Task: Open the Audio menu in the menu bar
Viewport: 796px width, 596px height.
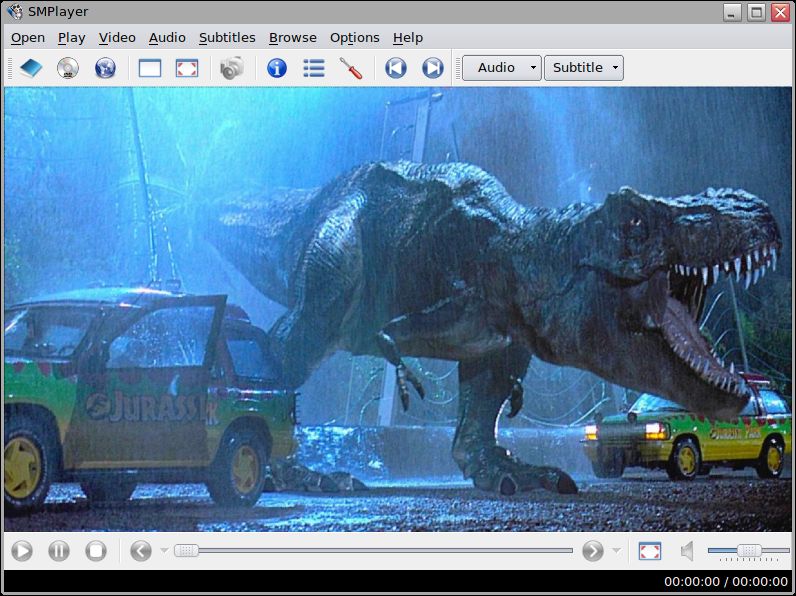Action: [x=167, y=38]
